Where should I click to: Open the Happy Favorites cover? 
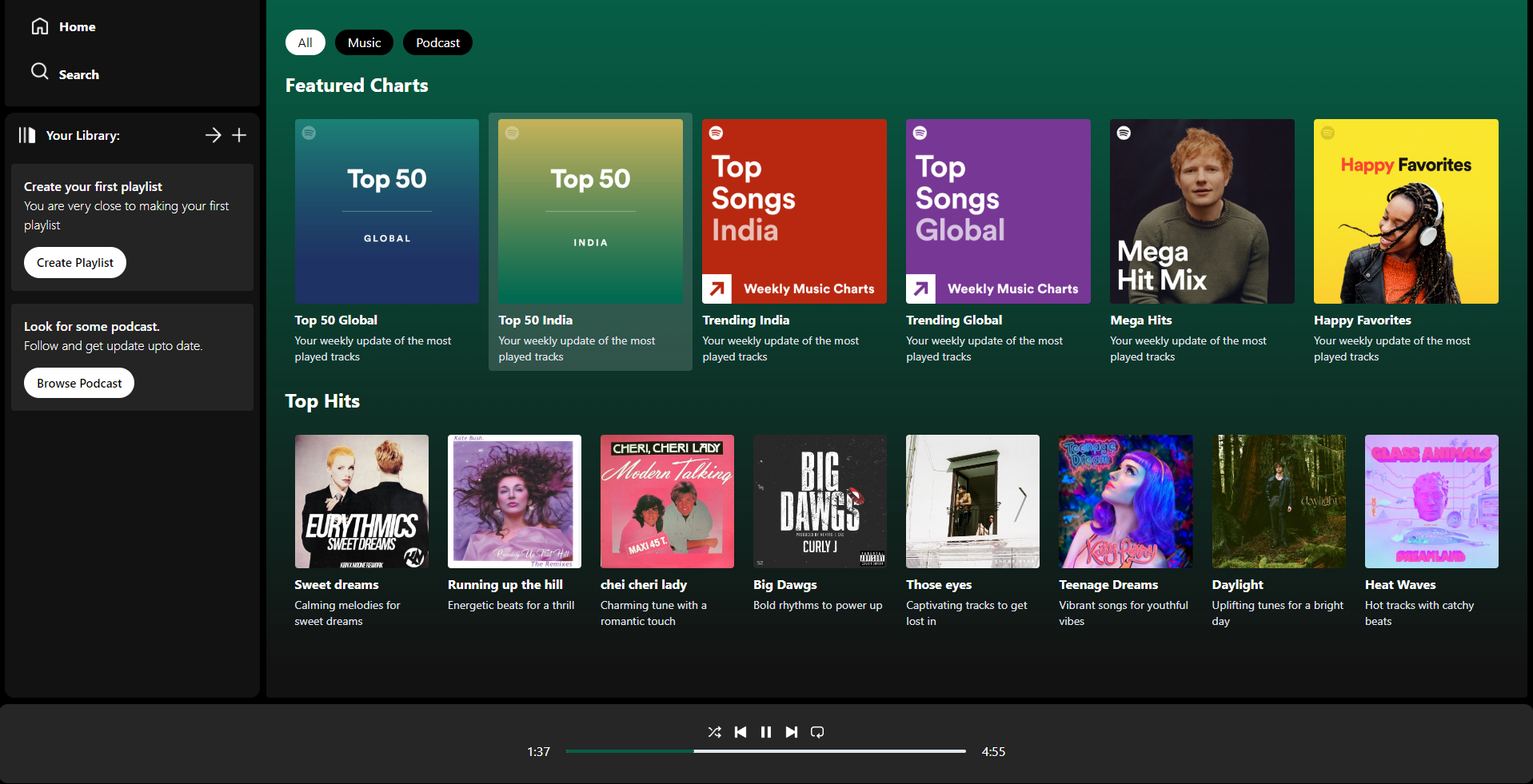1406,211
